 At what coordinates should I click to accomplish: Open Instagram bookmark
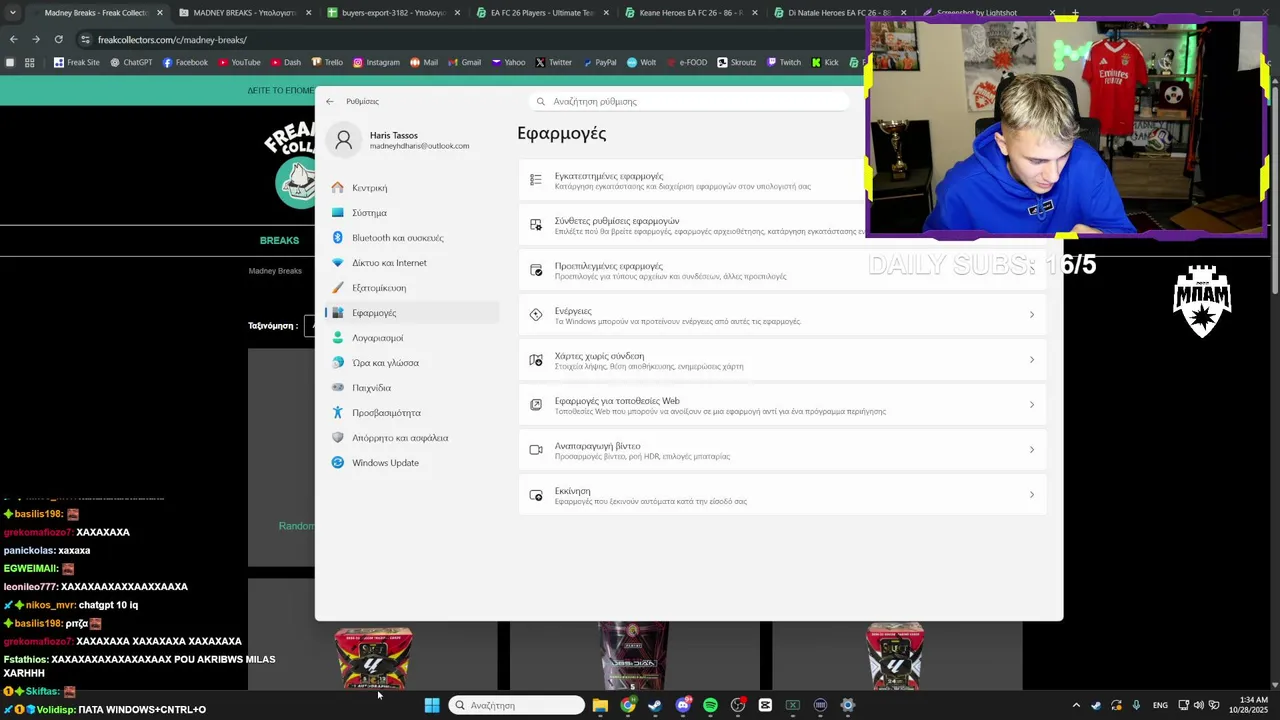[x=375, y=62]
